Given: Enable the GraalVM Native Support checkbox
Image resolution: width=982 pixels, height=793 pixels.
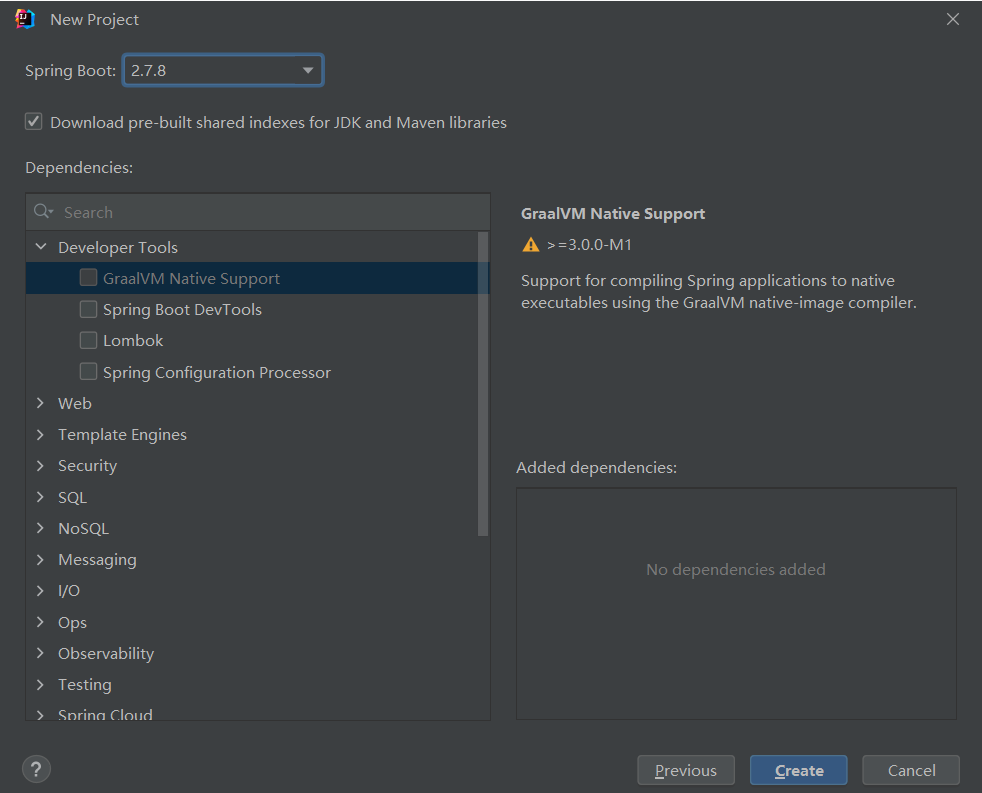Looking at the screenshot, I should [89, 278].
